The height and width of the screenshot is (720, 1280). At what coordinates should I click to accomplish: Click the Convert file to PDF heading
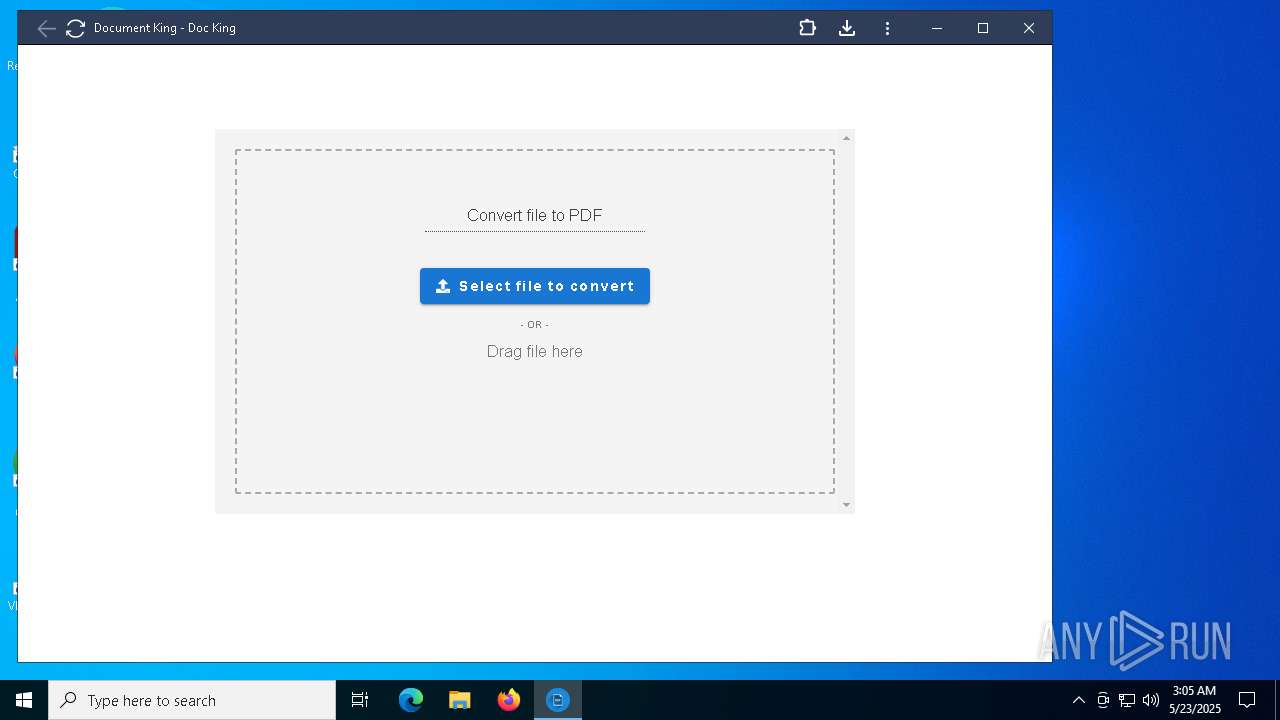pyautogui.click(x=535, y=215)
